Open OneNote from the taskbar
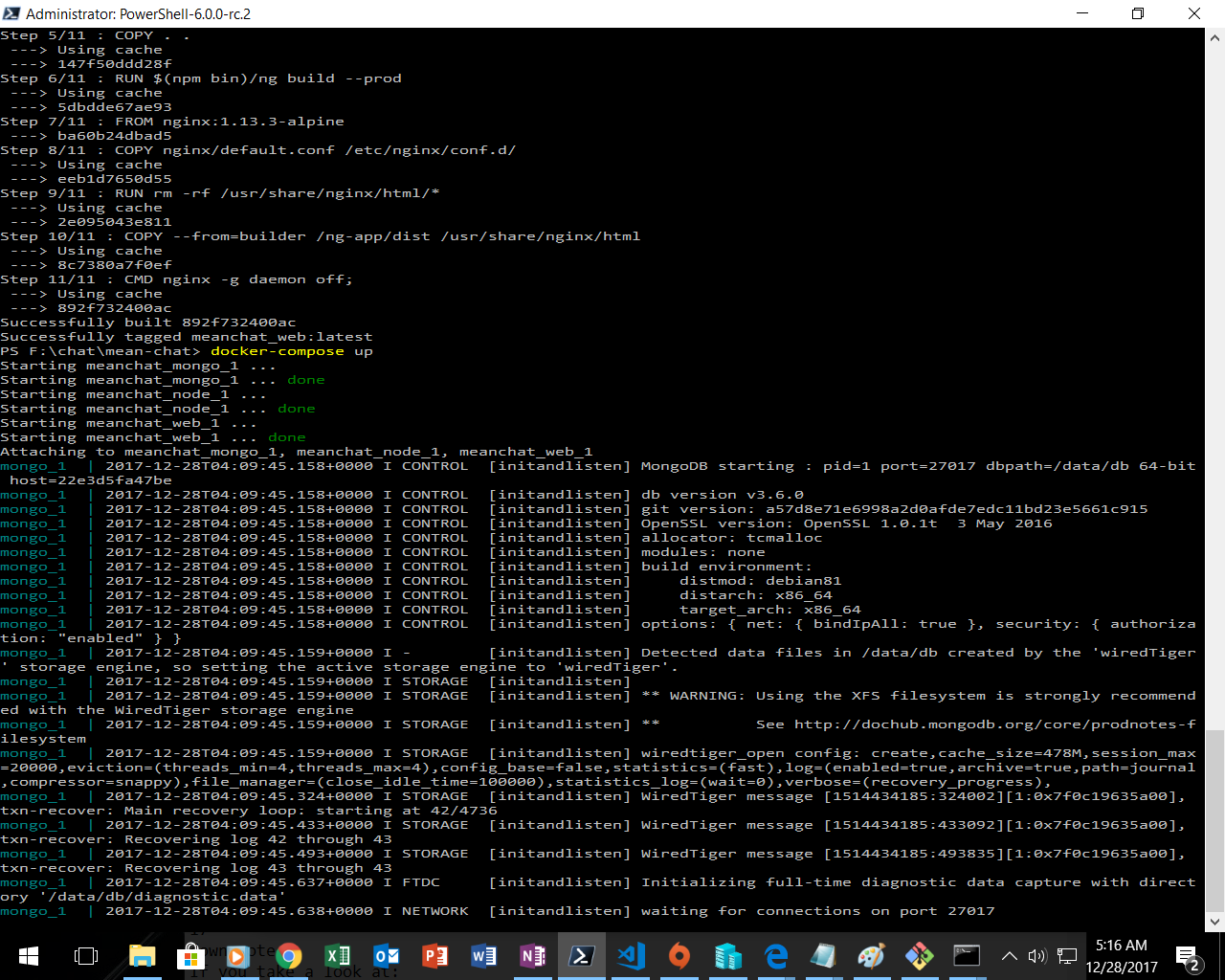 [x=533, y=956]
